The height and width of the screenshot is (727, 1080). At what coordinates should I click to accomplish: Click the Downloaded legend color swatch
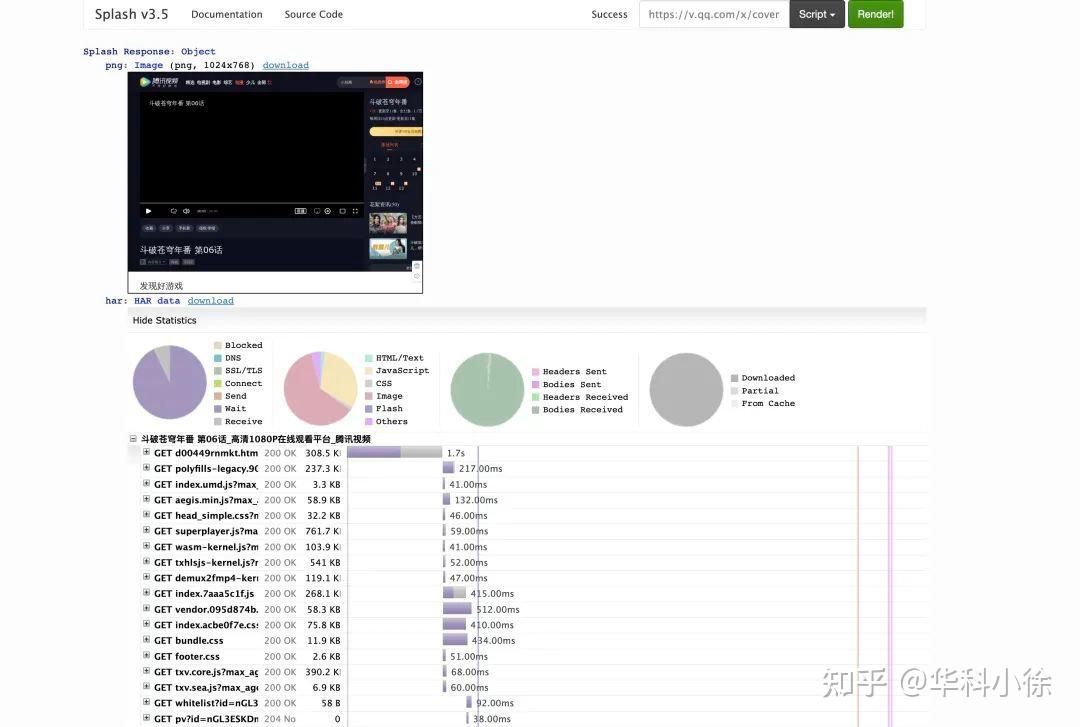(734, 378)
